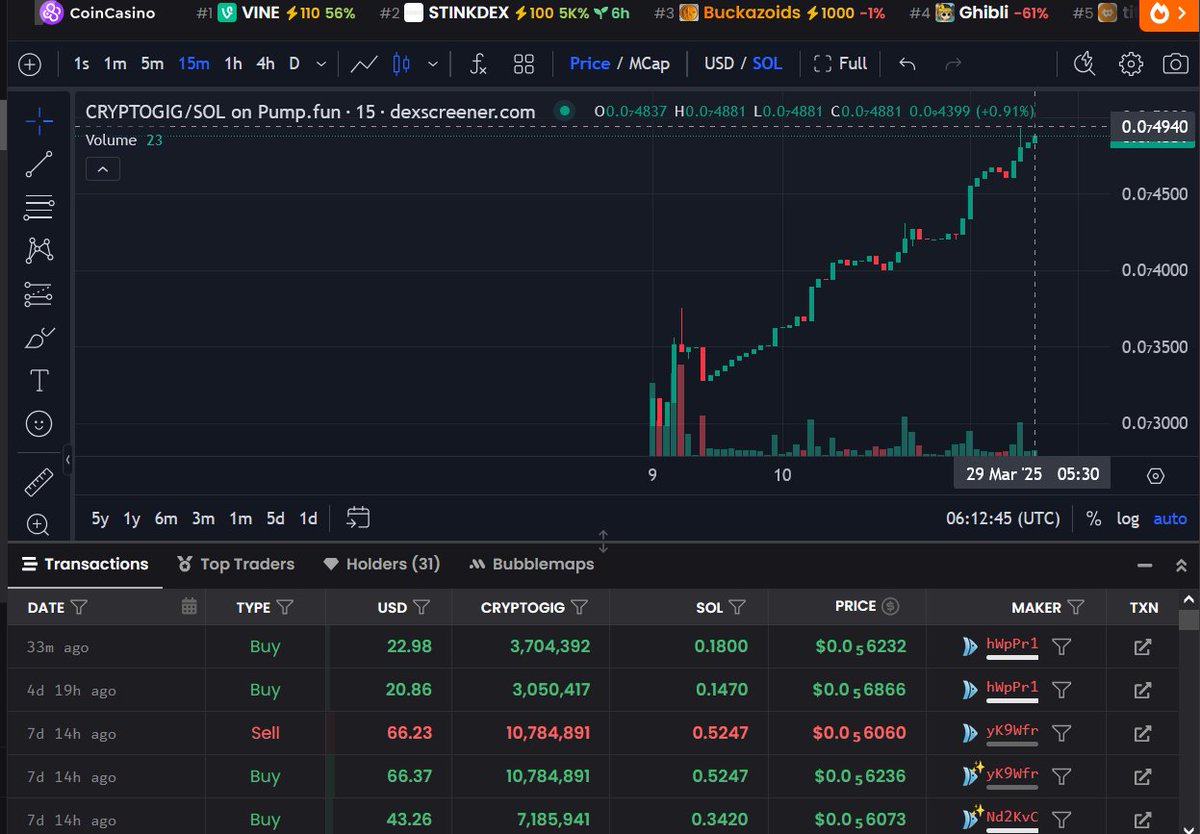The height and width of the screenshot is (834, 1200).
Task: Filter the TYPE column
Action: coord(284,607)
